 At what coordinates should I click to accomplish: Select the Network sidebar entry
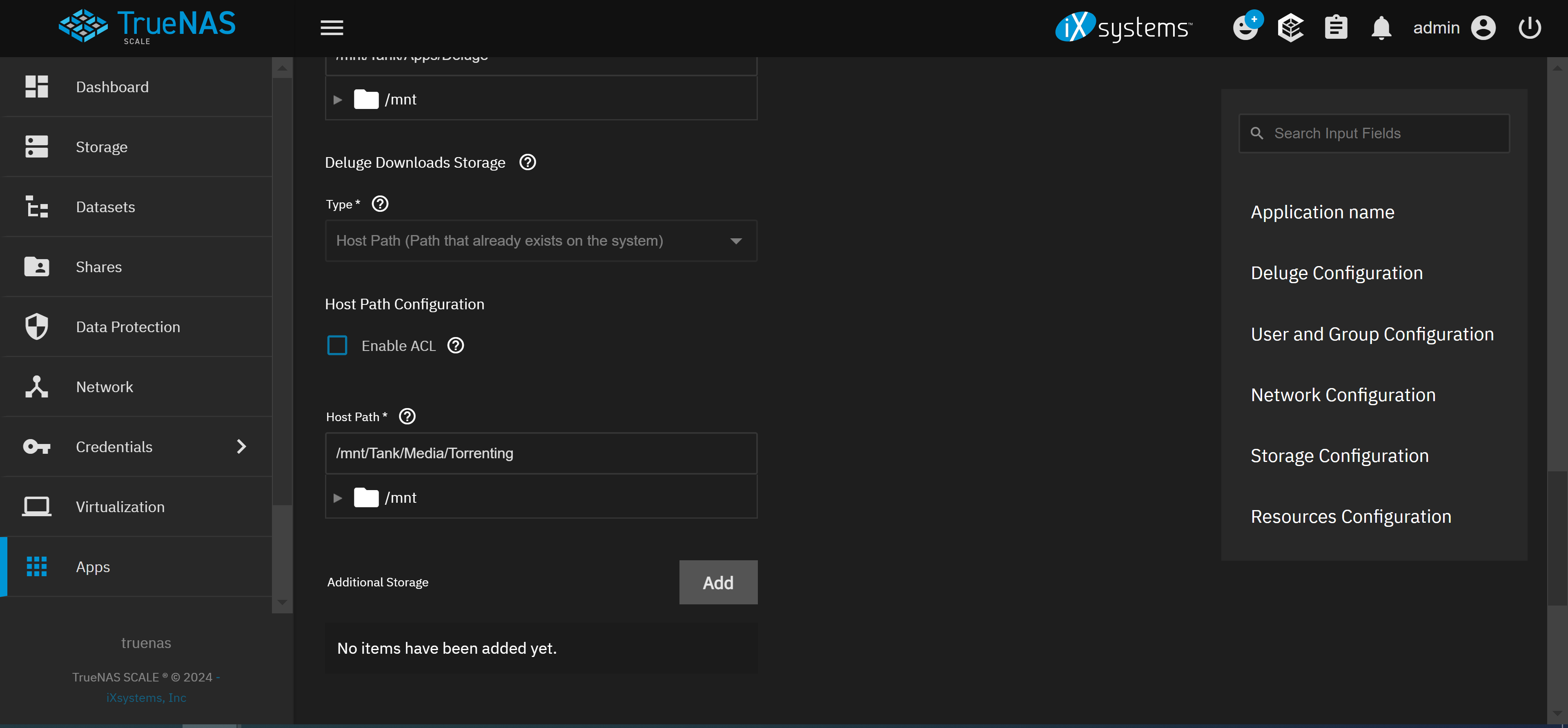pos(104,386)
